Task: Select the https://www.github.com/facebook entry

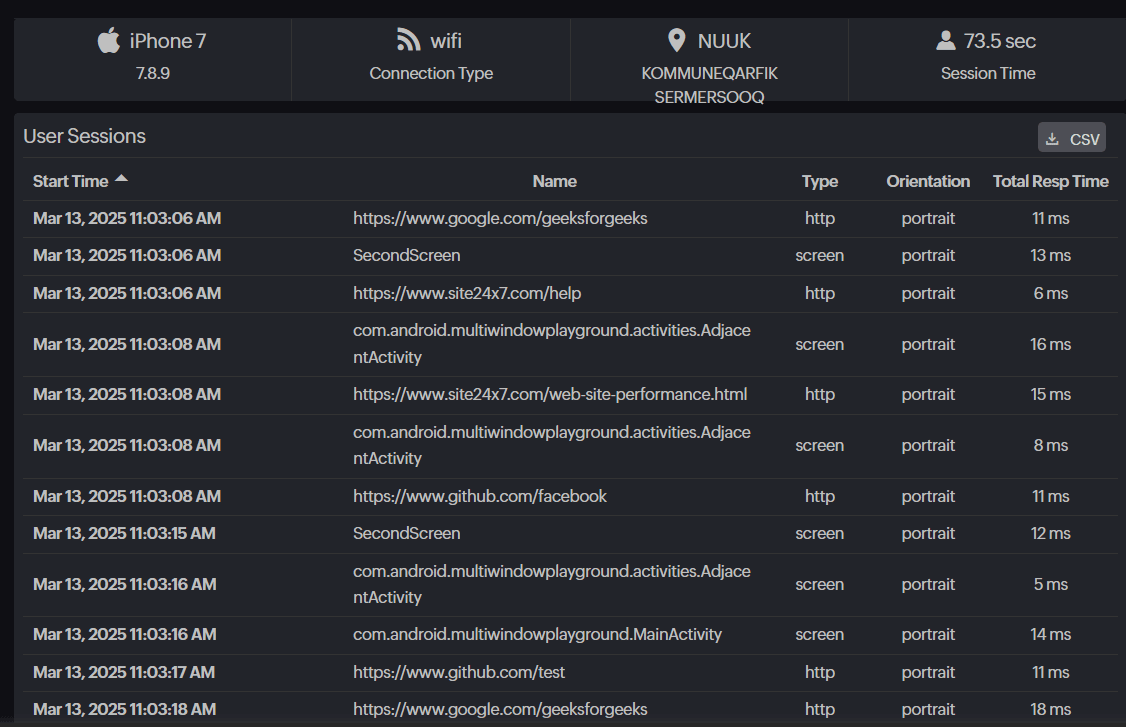Action: click(x=480, y=496)
